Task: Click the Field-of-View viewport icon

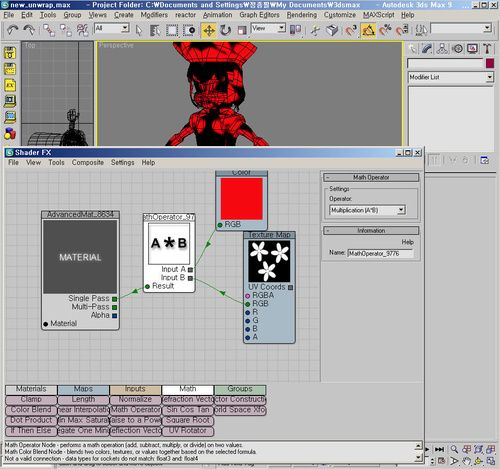Action: (x=454, y=461)
